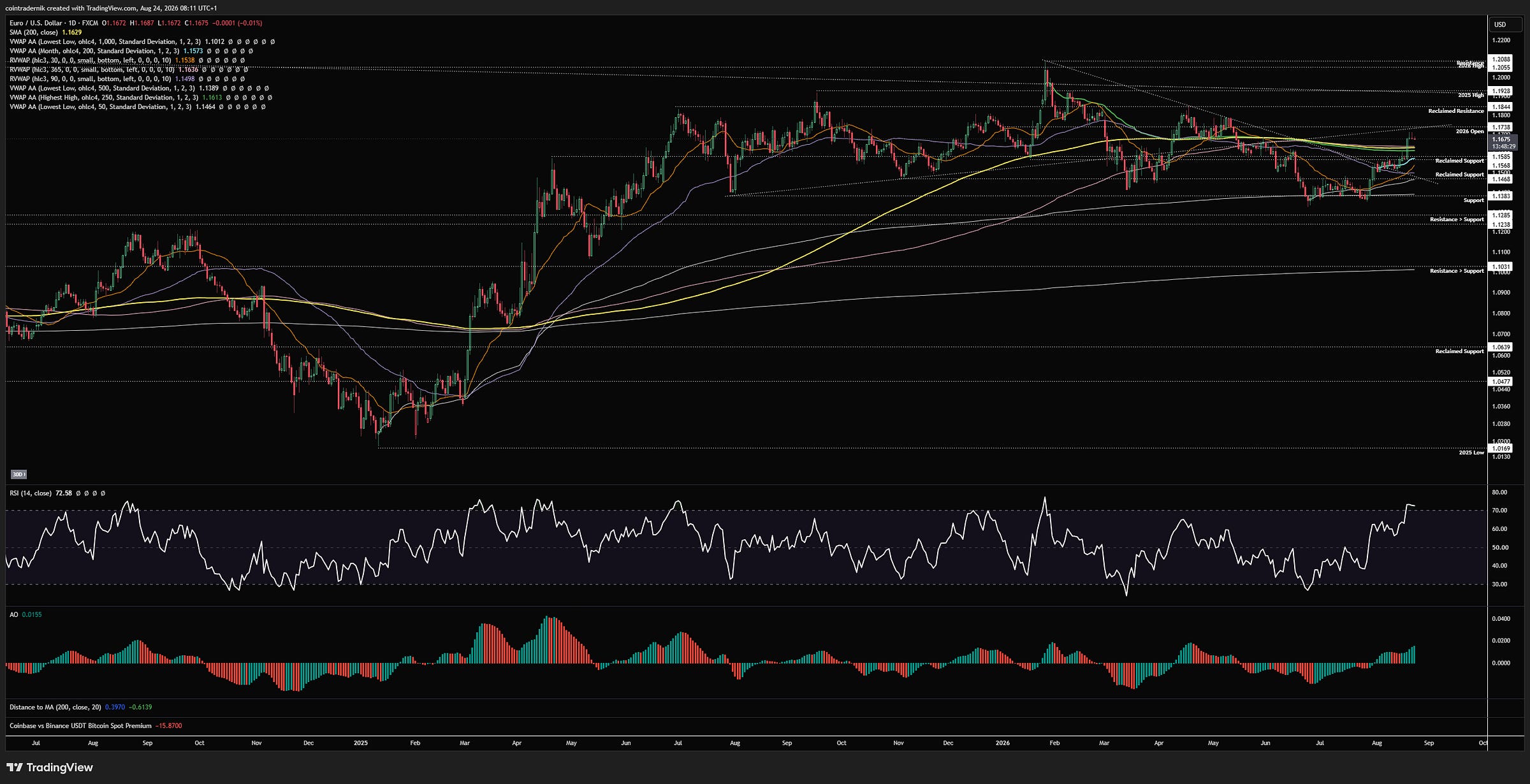The height and width of the screenshot is (784, 1530).
Task: Click the 1.2088 price axis label
Action: click(x=1500, y=59)
